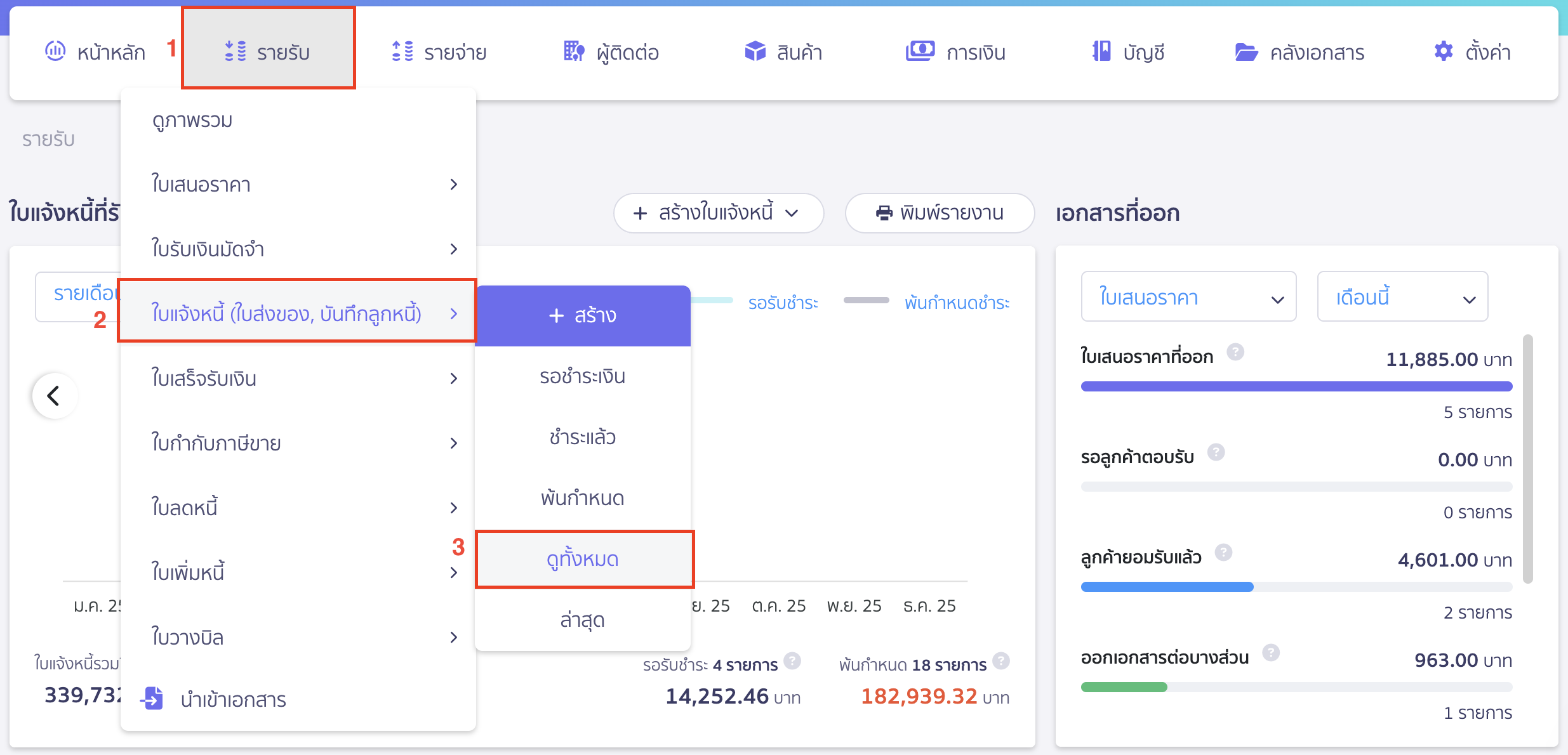
Task: Click the สร้าง create button in submenu
Action: click(583, 315)
